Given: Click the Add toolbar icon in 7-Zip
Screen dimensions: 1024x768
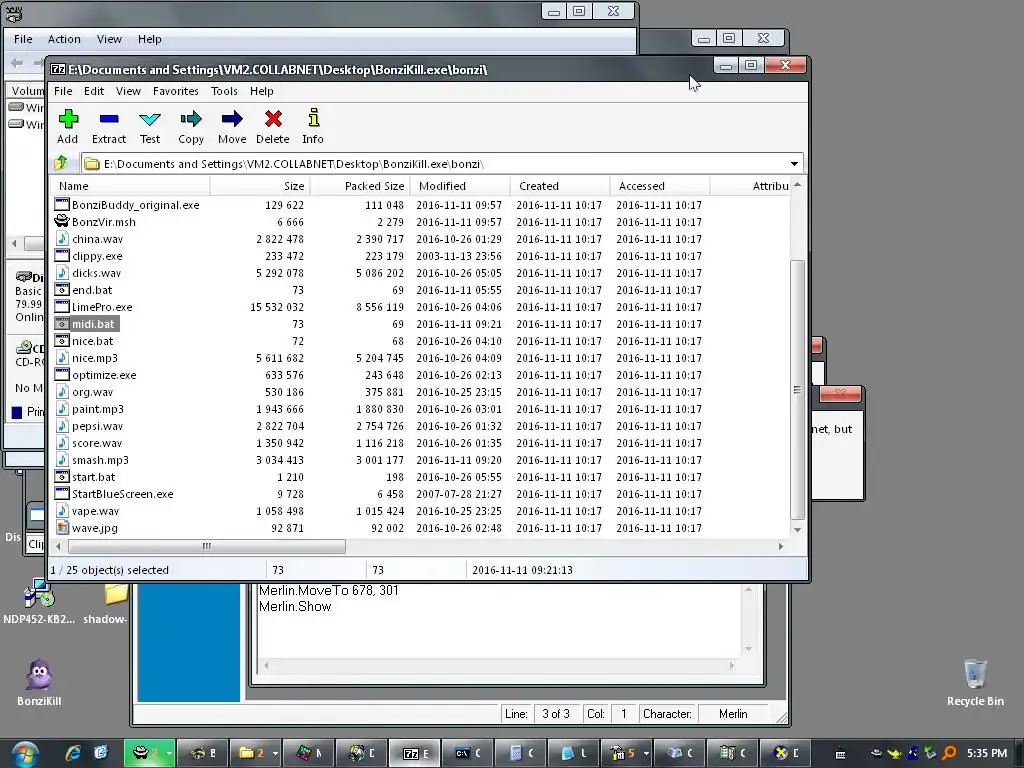Looking at the screenshot, I should (68, 126).
